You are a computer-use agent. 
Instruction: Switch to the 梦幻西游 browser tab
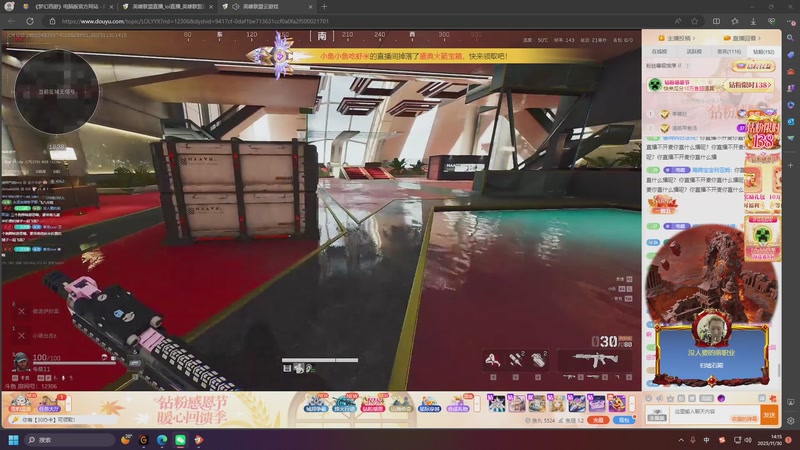click(66, 7)
